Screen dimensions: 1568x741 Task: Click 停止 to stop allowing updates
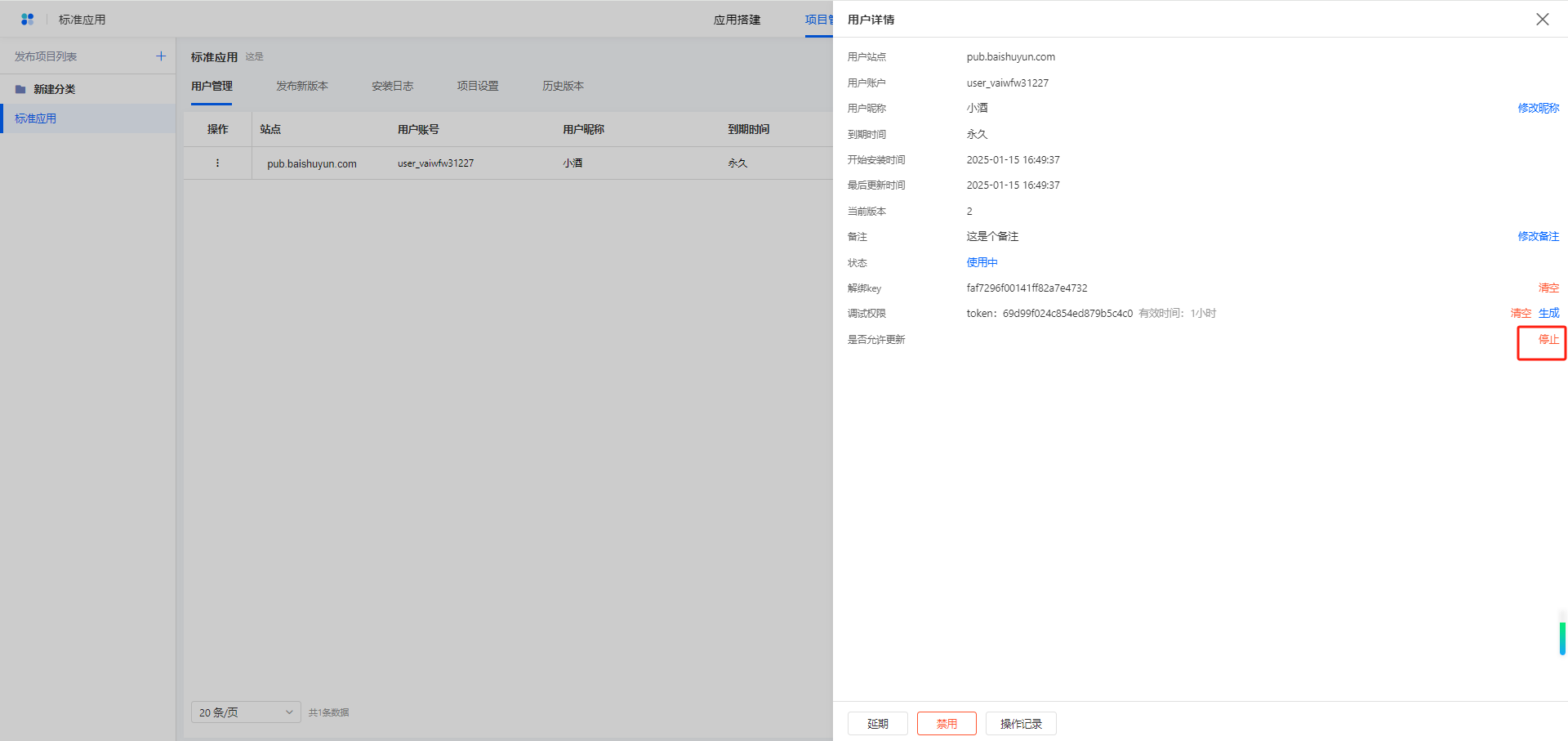tap(1548, 339)
